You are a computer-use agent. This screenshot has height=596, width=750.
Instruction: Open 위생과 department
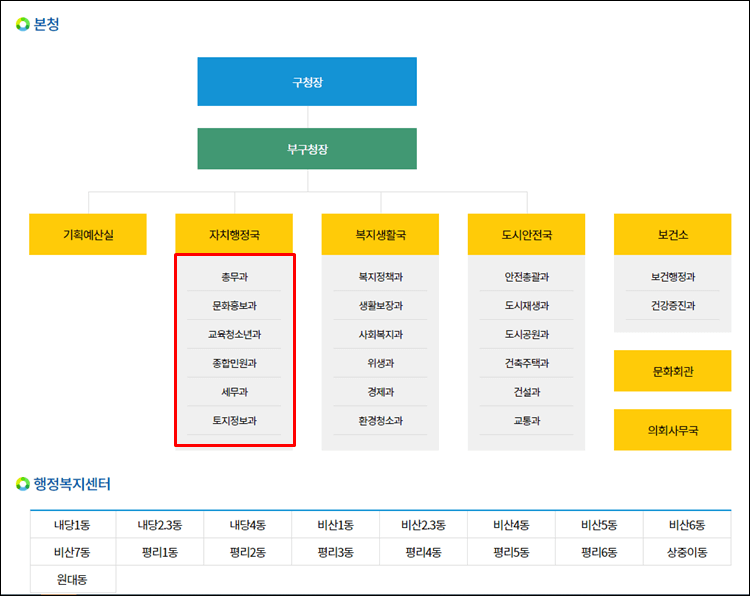(x=381, y=363)
